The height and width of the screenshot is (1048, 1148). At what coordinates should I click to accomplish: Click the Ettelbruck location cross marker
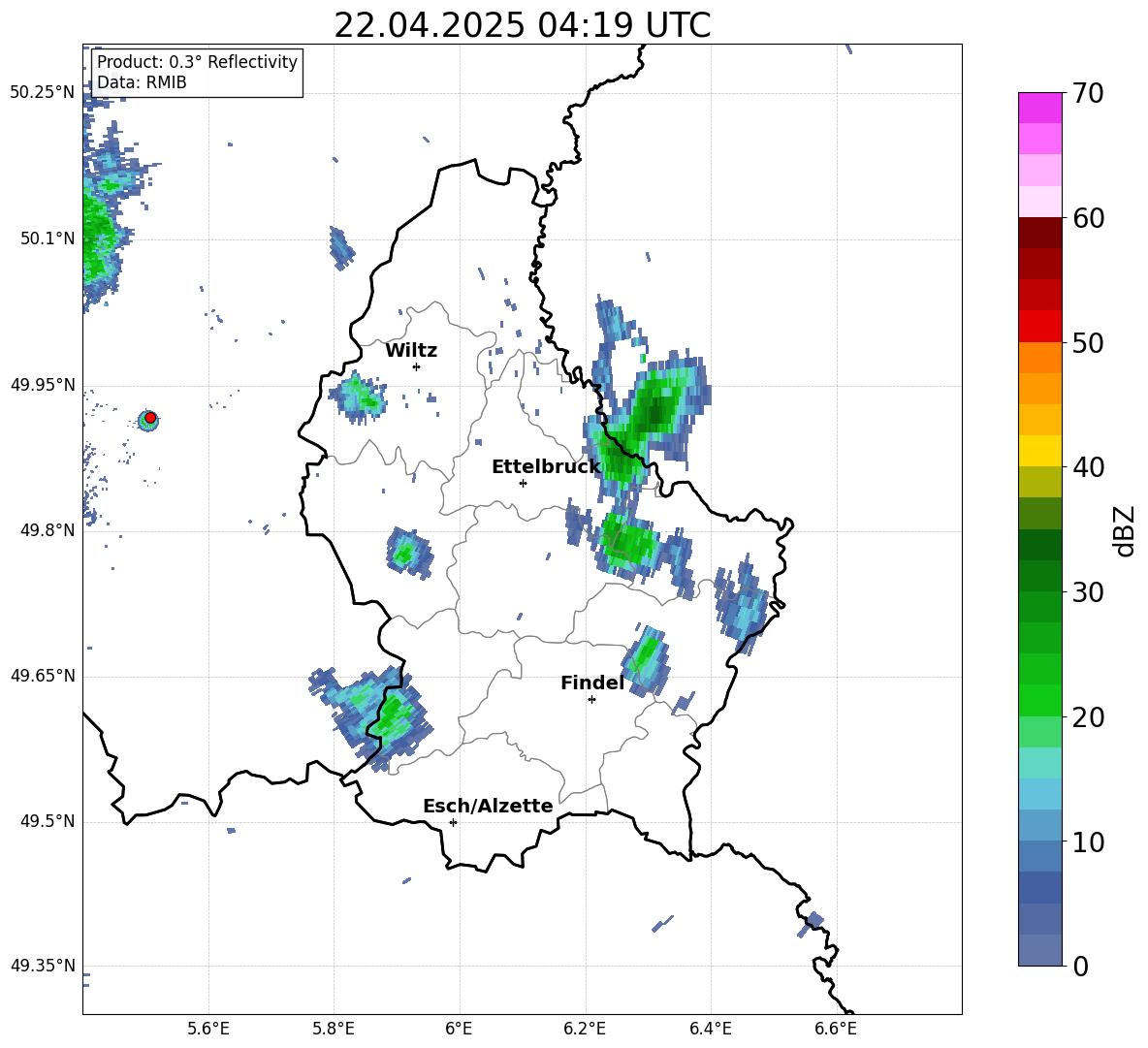tap(523, 483)
